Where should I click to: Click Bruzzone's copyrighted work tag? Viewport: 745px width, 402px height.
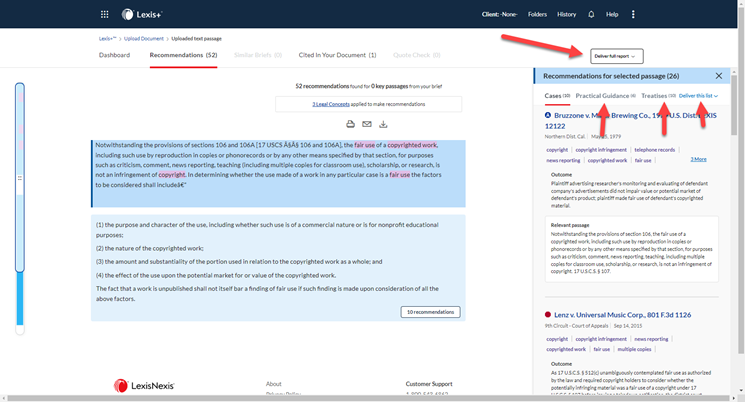[x=607, y=161]
